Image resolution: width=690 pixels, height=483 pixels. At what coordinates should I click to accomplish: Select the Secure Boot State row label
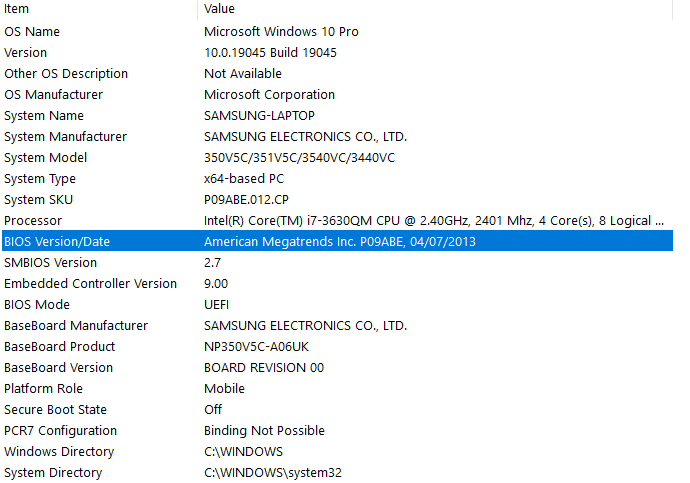click(x=55, y=410)
